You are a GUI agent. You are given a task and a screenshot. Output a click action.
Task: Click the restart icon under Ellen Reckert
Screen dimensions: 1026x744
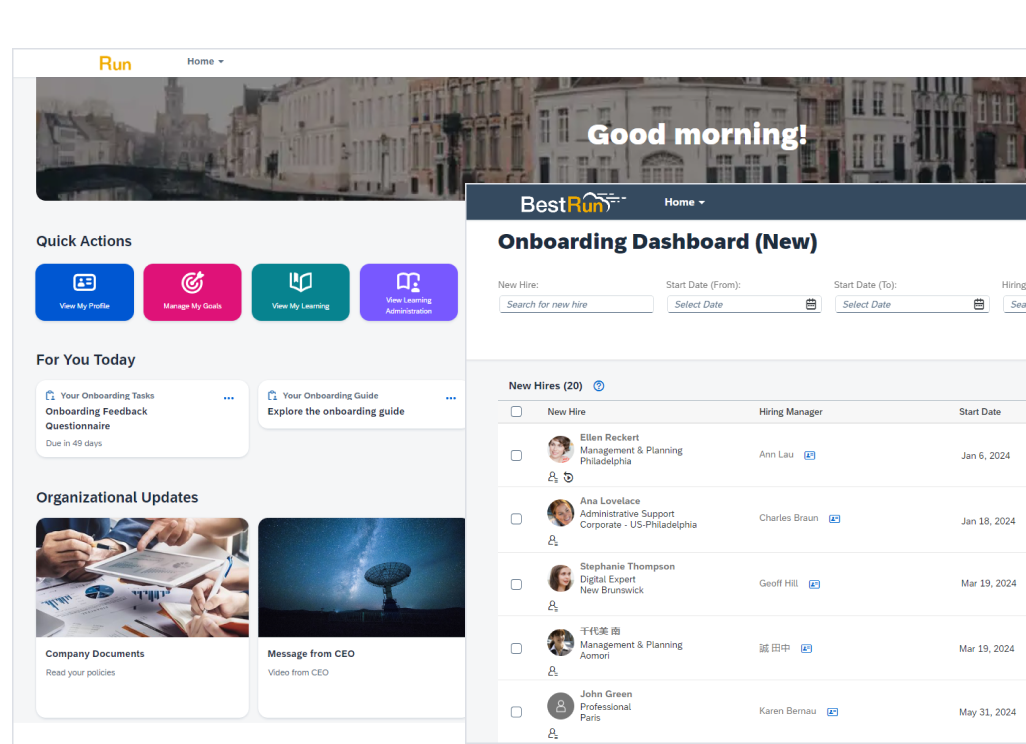pyautogui.click(x=569, y=478)
